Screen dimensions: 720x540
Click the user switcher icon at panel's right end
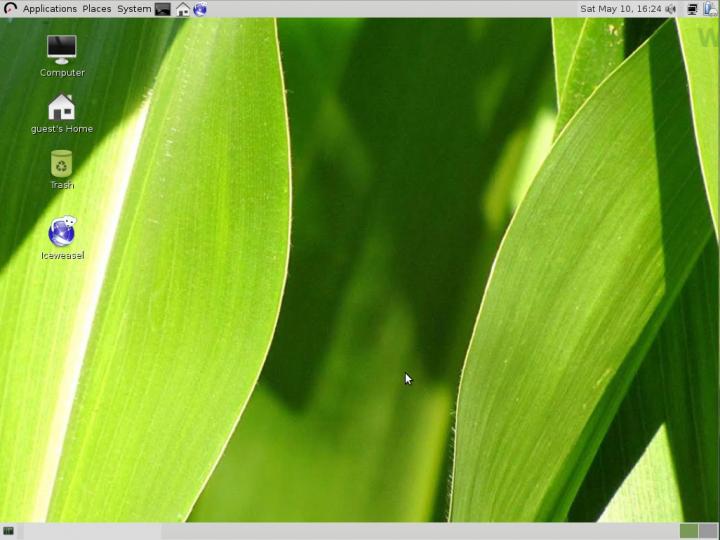coord(710,9)
